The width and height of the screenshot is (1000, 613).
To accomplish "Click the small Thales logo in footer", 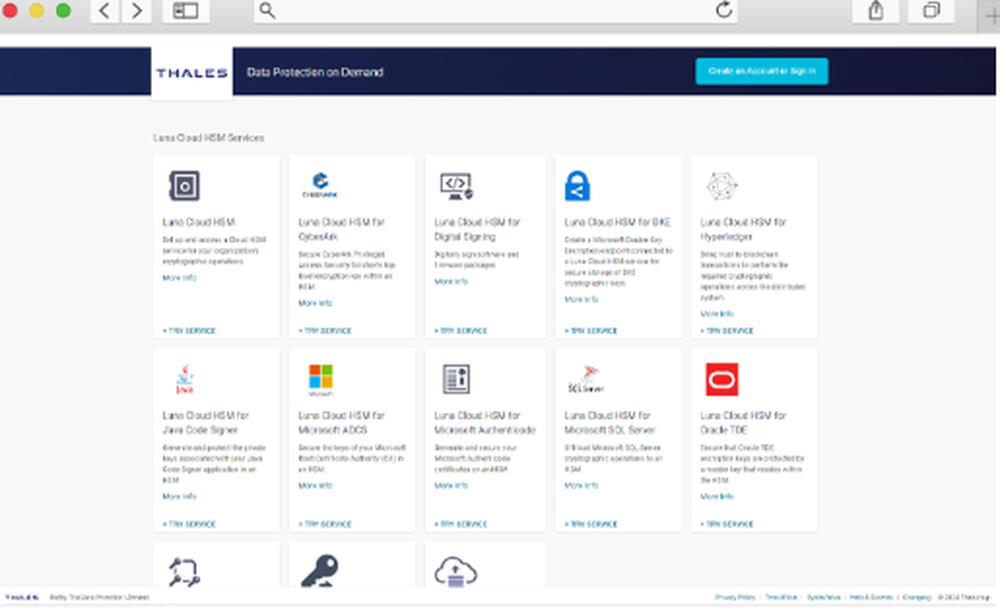I will [x=22, y=598].
